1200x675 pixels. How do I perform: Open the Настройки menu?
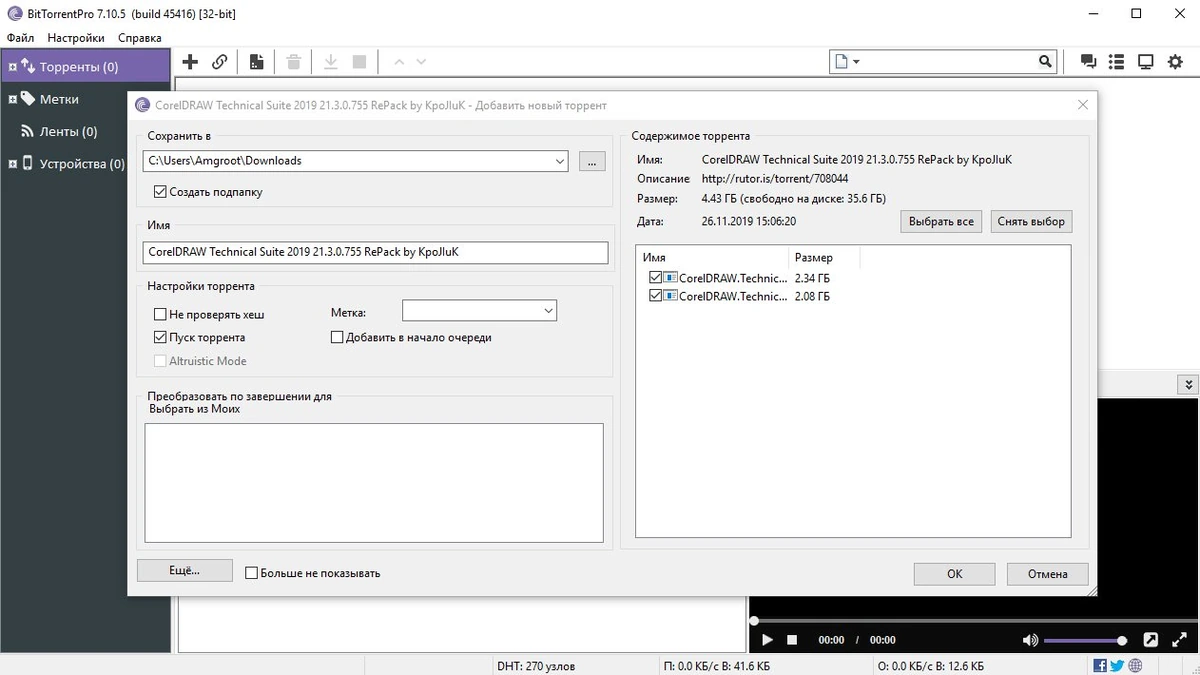pos(76,38)
